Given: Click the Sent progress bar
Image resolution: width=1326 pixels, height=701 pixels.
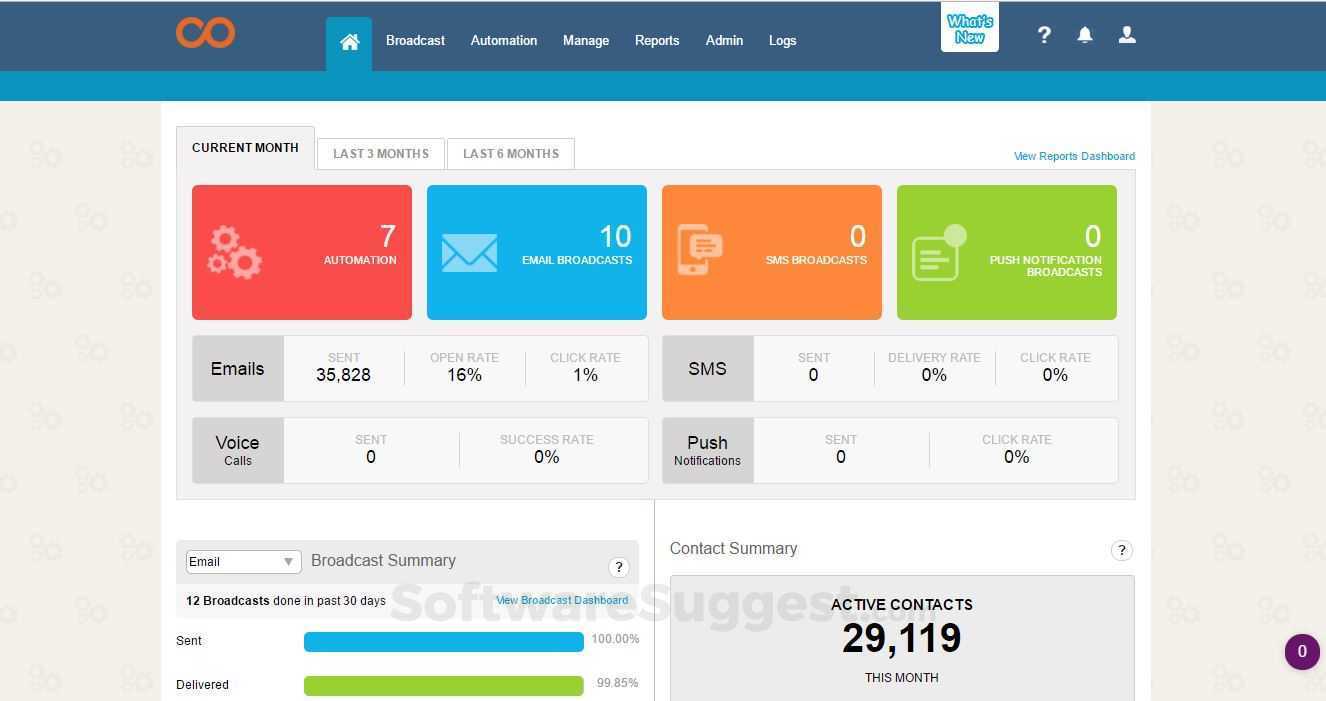Looking at the screenshot, I should coord(443,641).
